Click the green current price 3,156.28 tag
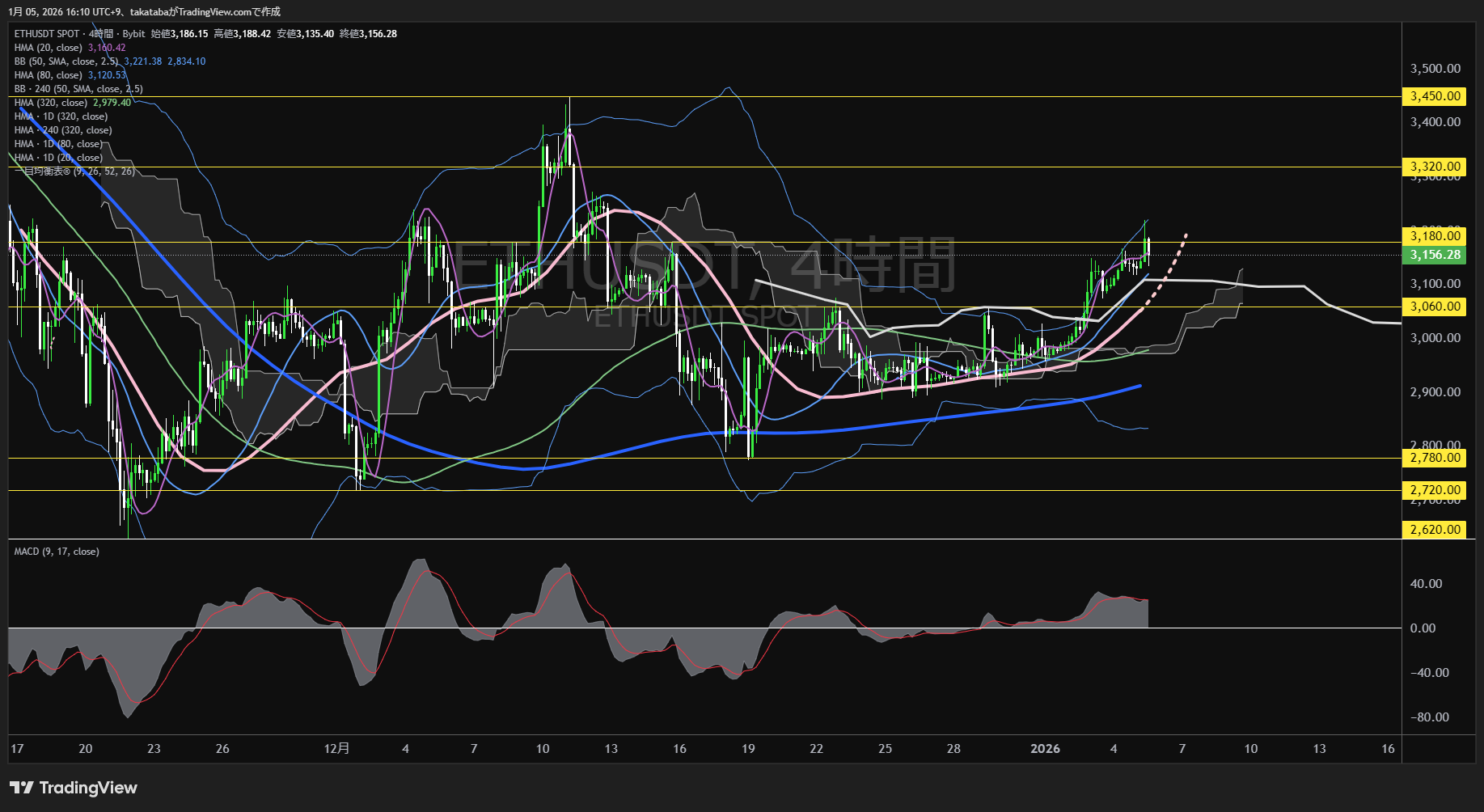The height and width of the screenshot is (812, 1484). point(1435,255)
